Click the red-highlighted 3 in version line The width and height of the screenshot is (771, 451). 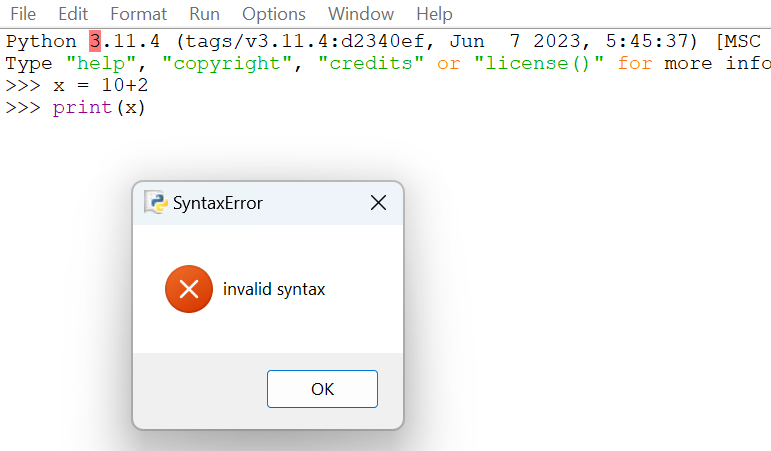[x=95, y=42]
